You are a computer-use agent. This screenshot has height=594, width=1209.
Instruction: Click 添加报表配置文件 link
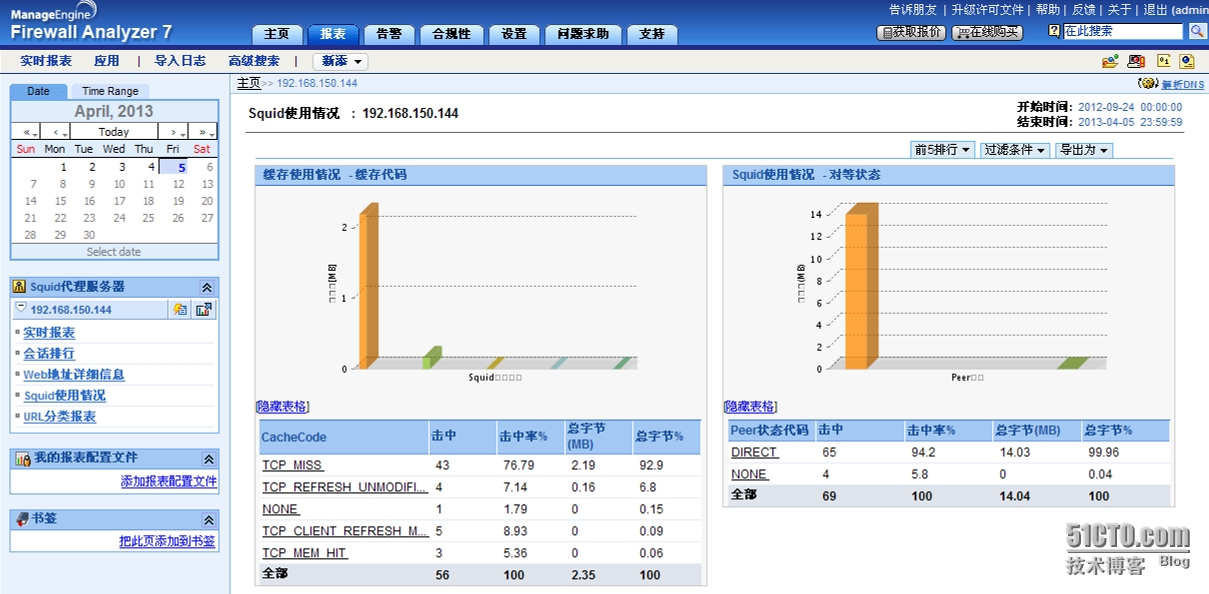(x=168, y=481)
